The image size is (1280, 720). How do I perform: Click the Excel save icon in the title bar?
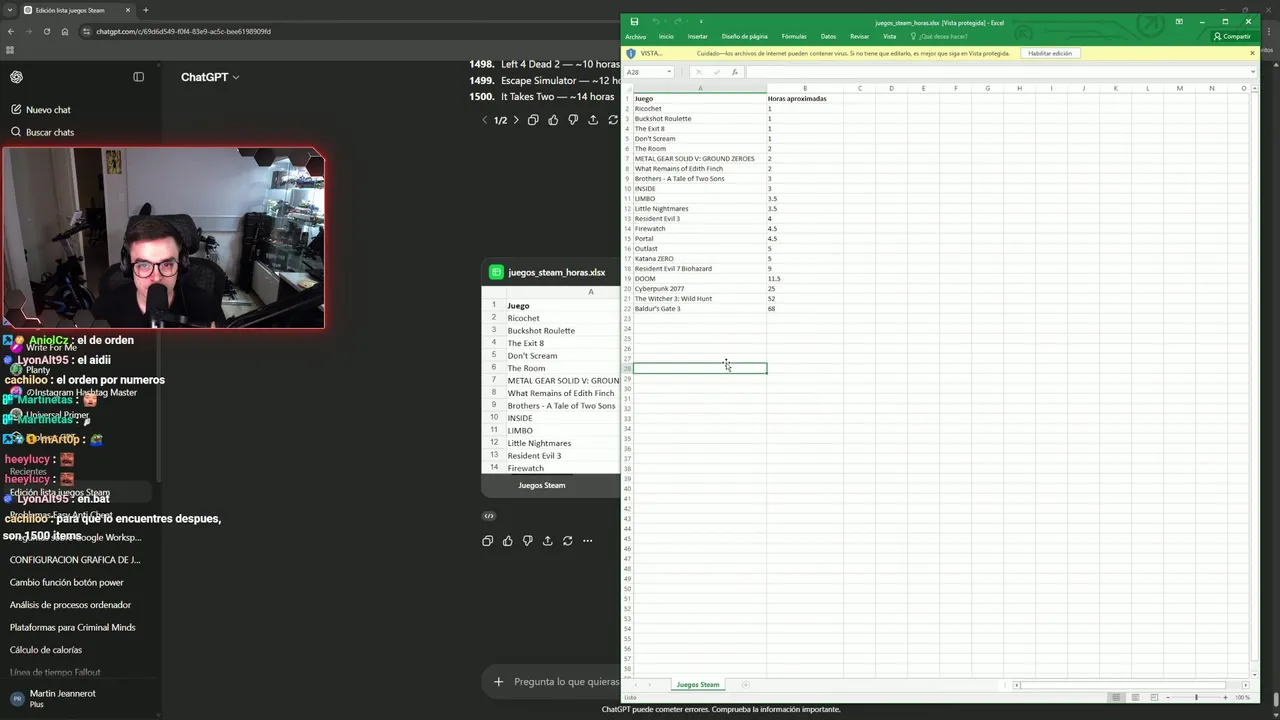(634, 22)
